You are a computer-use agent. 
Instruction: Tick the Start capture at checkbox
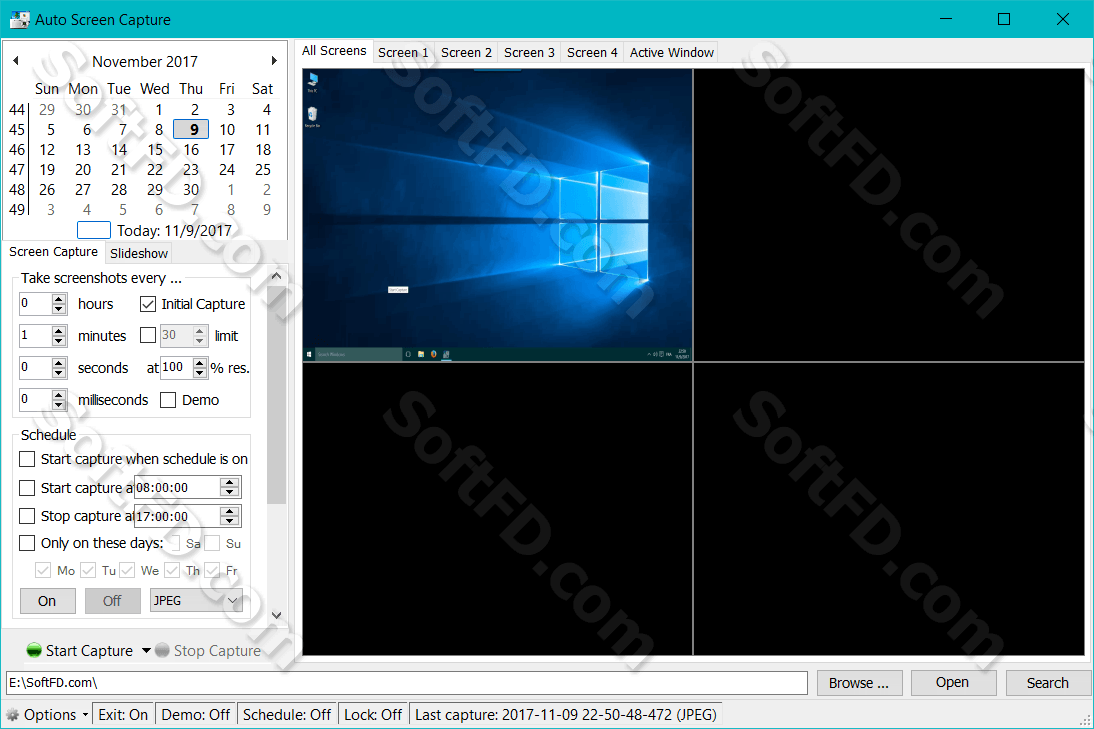tap(27, 488)
